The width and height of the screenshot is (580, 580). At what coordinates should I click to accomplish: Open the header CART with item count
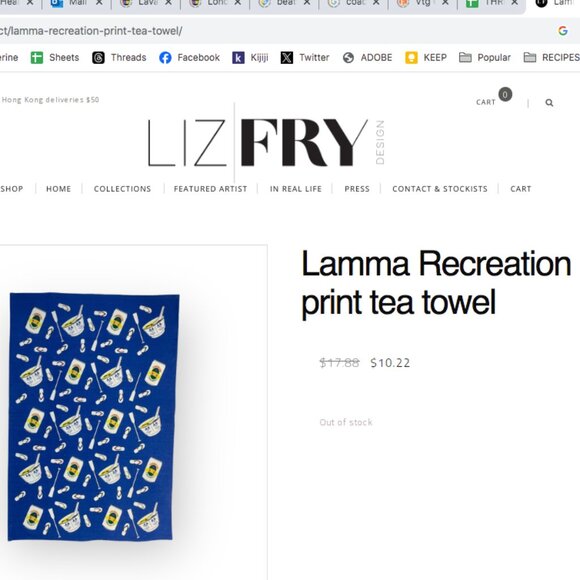coord(494,98)
